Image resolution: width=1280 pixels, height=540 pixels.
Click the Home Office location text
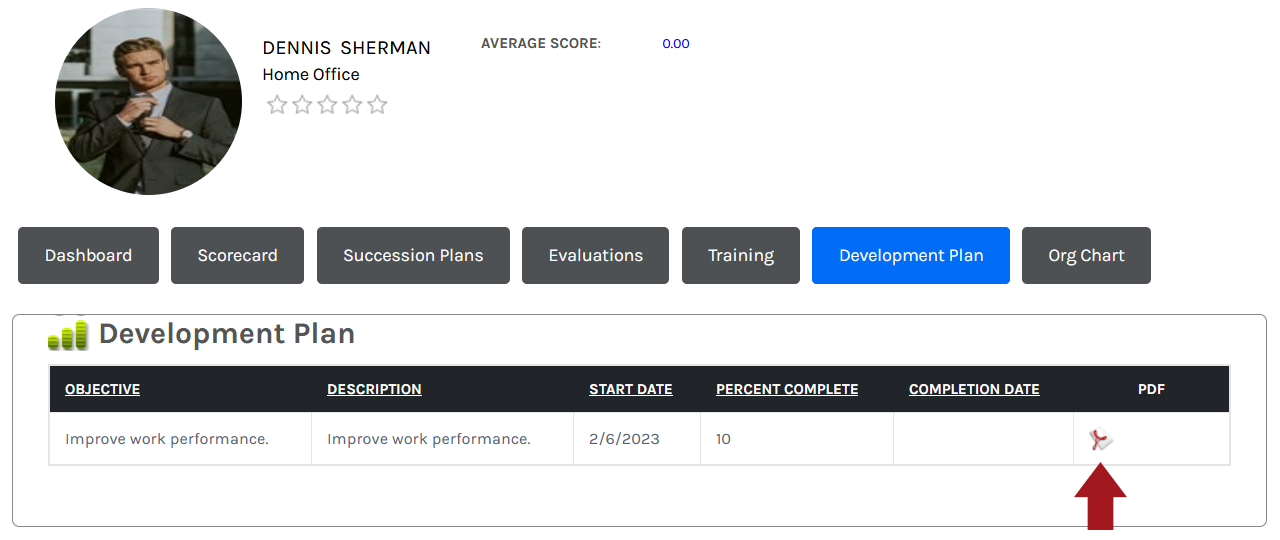pos(311,74)
